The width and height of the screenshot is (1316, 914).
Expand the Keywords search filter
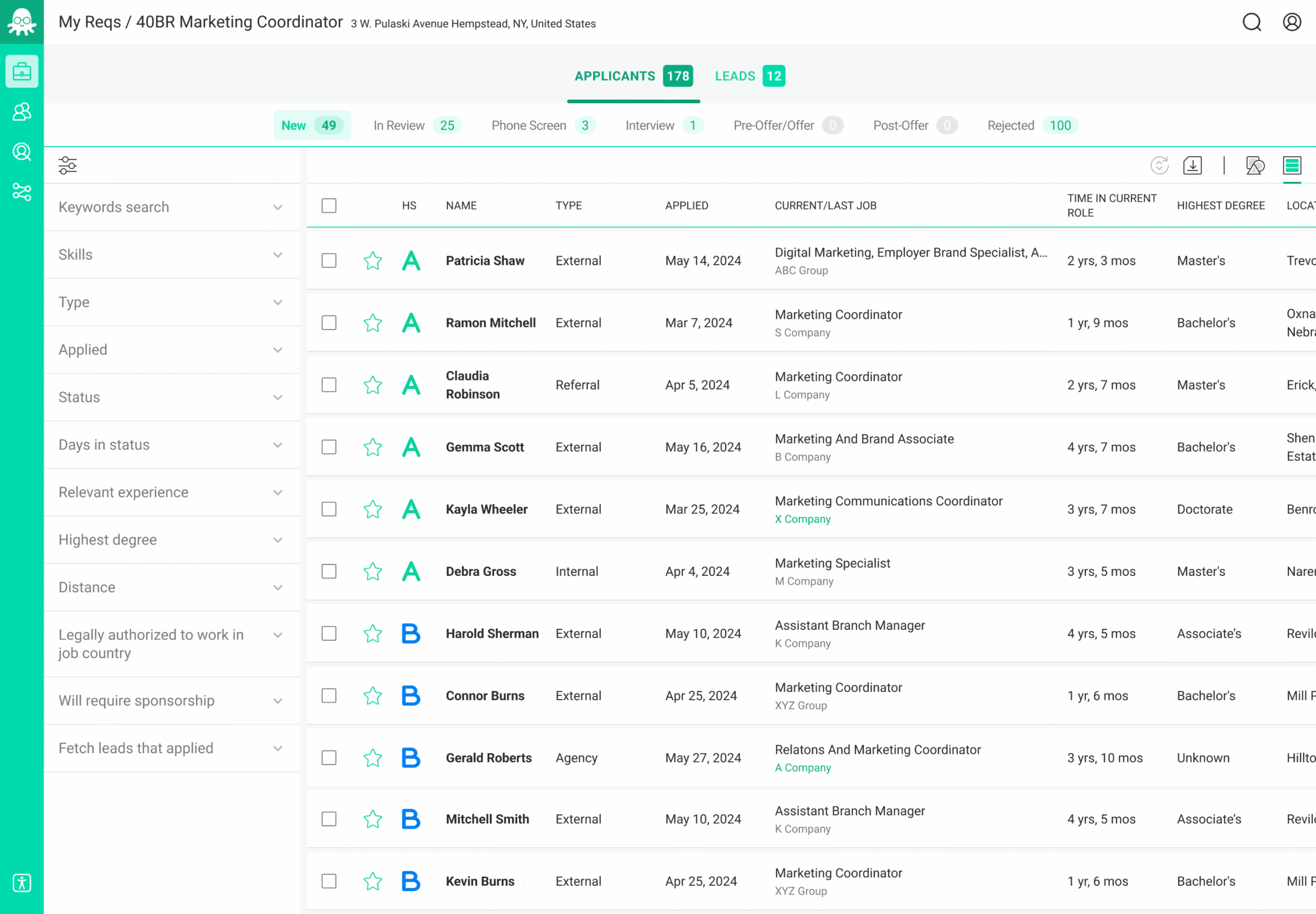172,207
